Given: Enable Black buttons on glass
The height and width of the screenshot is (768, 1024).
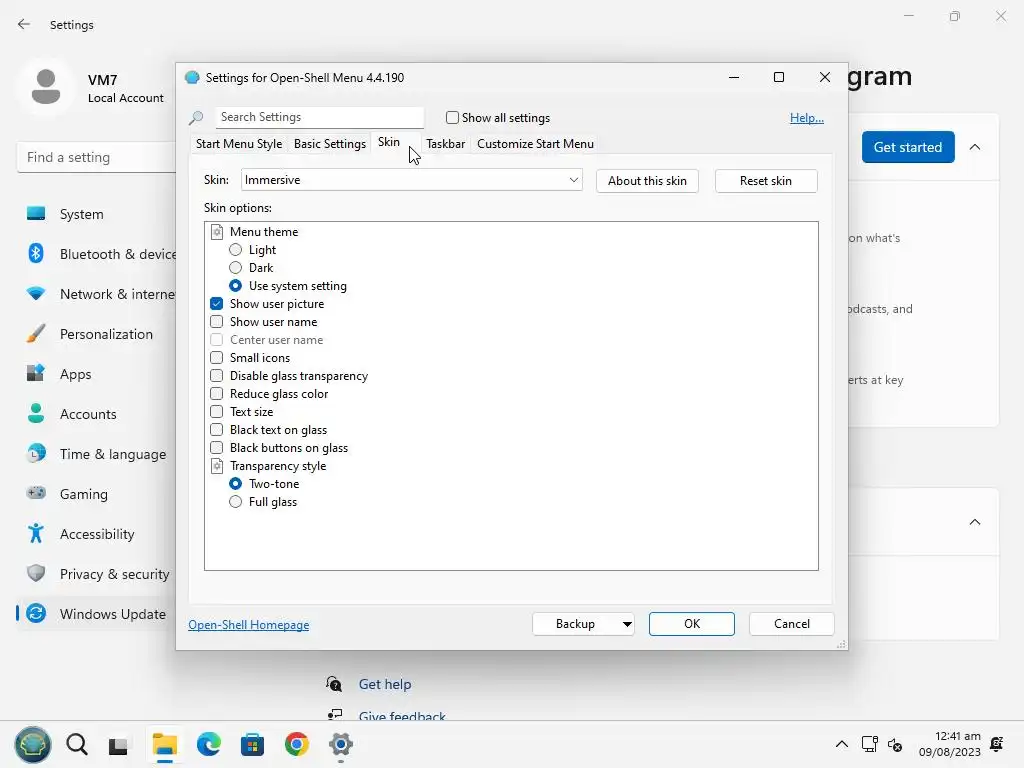Looking at the screenshot, I should [216, 447].
